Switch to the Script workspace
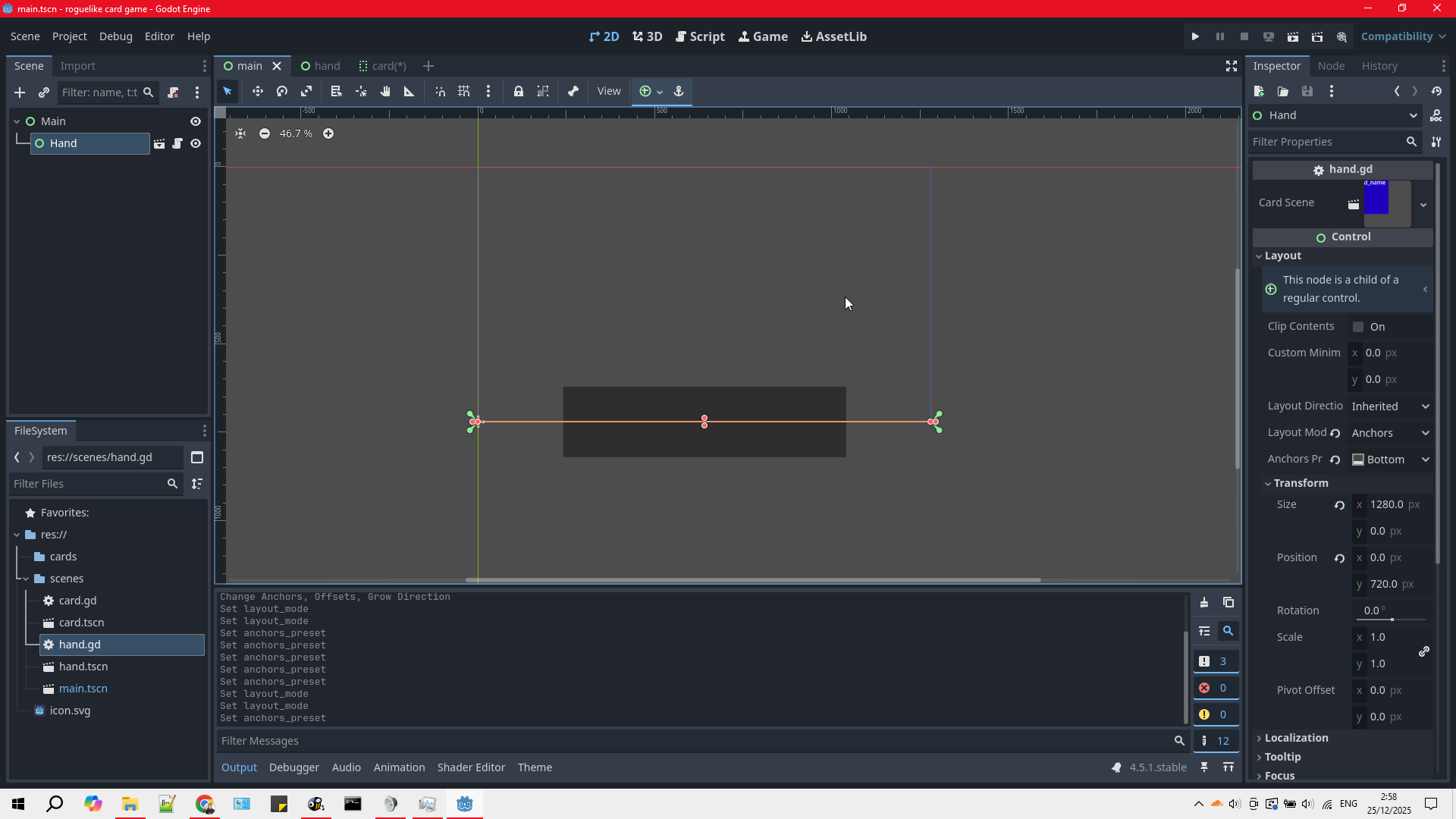This screenshot has height=819, width=1456. [700, 36]
